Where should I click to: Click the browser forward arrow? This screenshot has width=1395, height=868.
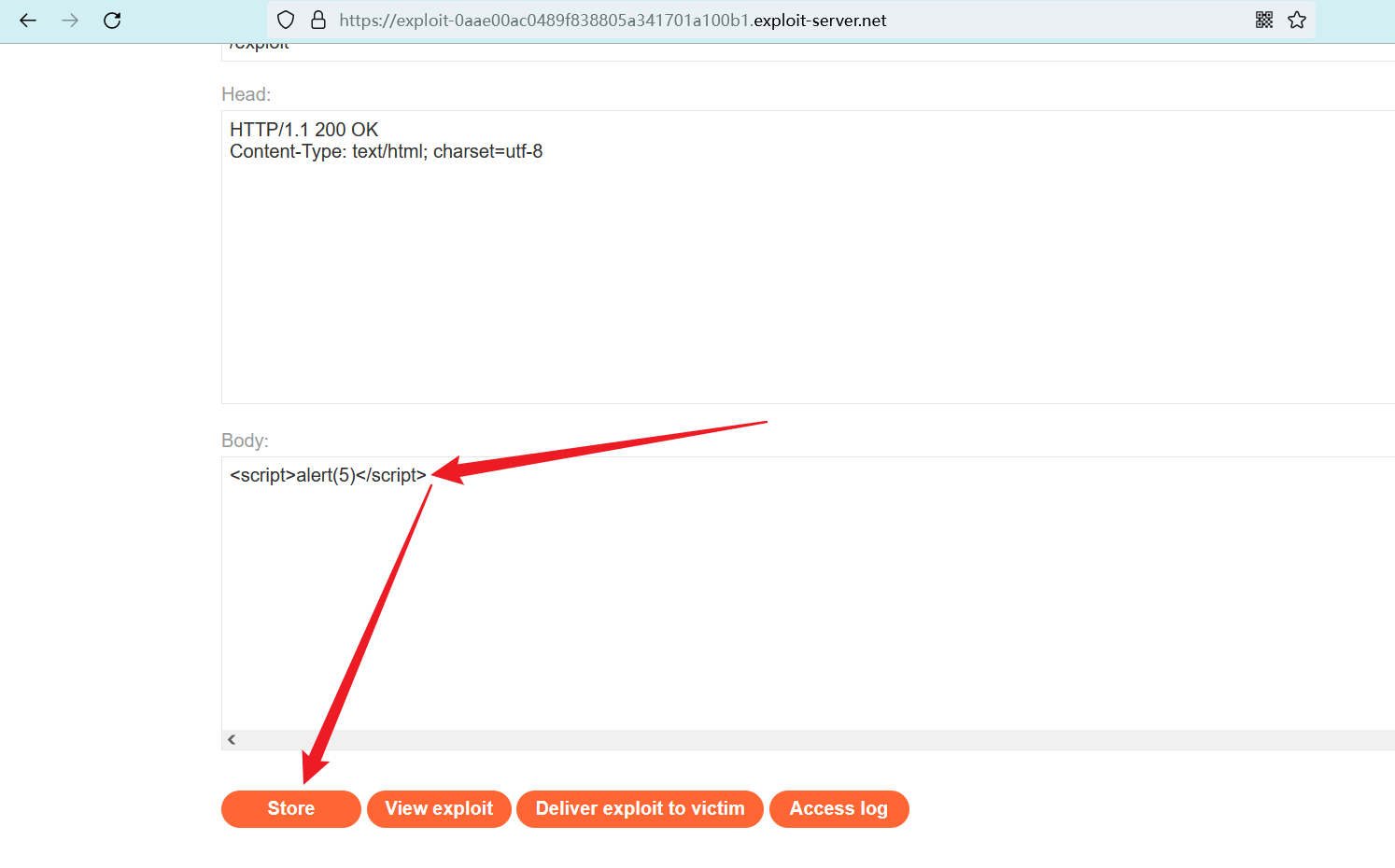70,21
